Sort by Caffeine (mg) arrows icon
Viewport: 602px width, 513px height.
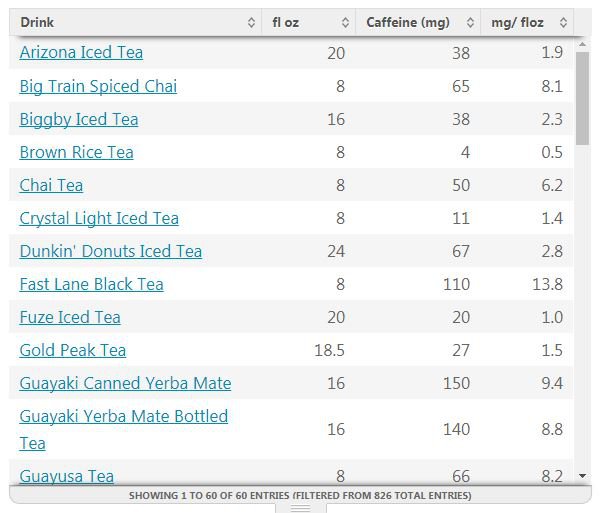469,23
